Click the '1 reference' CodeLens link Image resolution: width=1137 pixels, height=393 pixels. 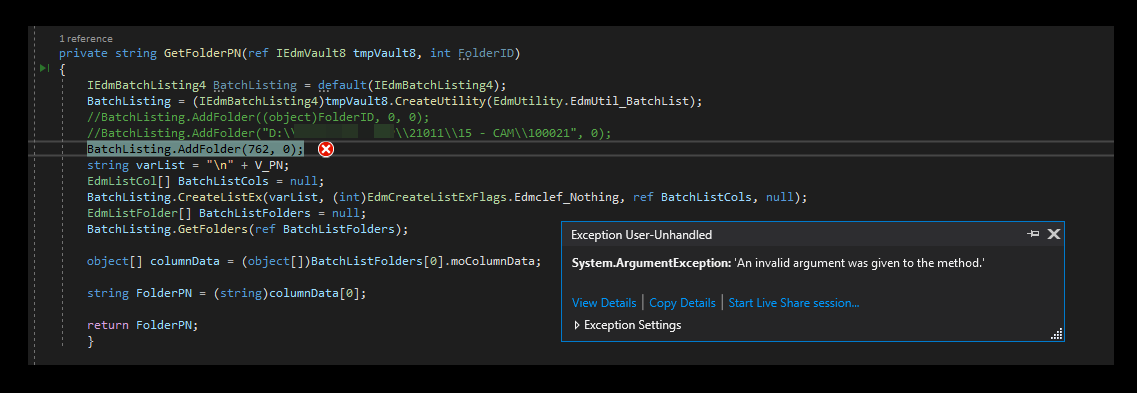pos(86,38)
